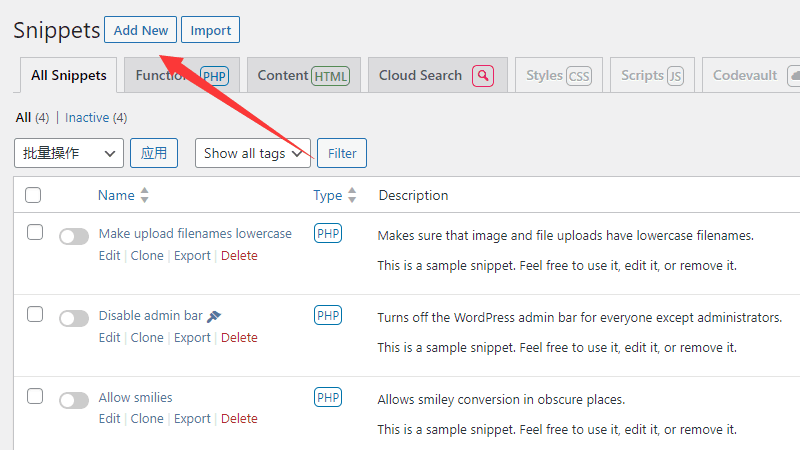
Task: Click the HTML badge on Content tab
Action: pyautogui.click(x=330, y=76)
